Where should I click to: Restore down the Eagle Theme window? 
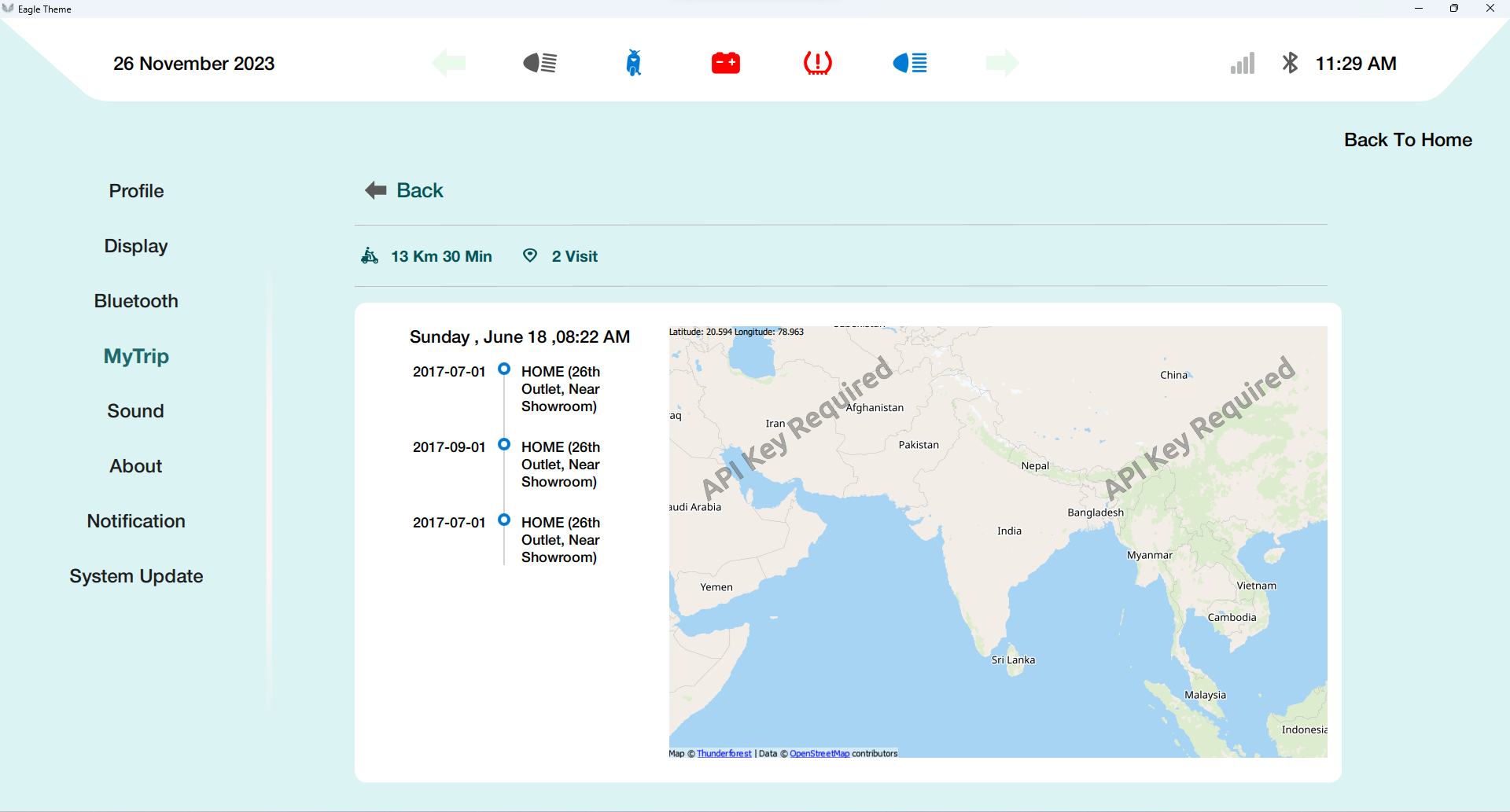coord(1454,9)
